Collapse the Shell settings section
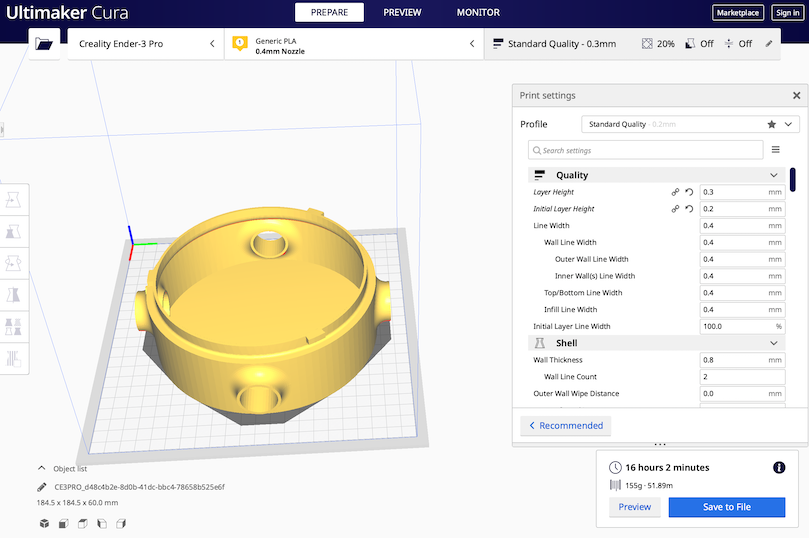 coord(774,343)
